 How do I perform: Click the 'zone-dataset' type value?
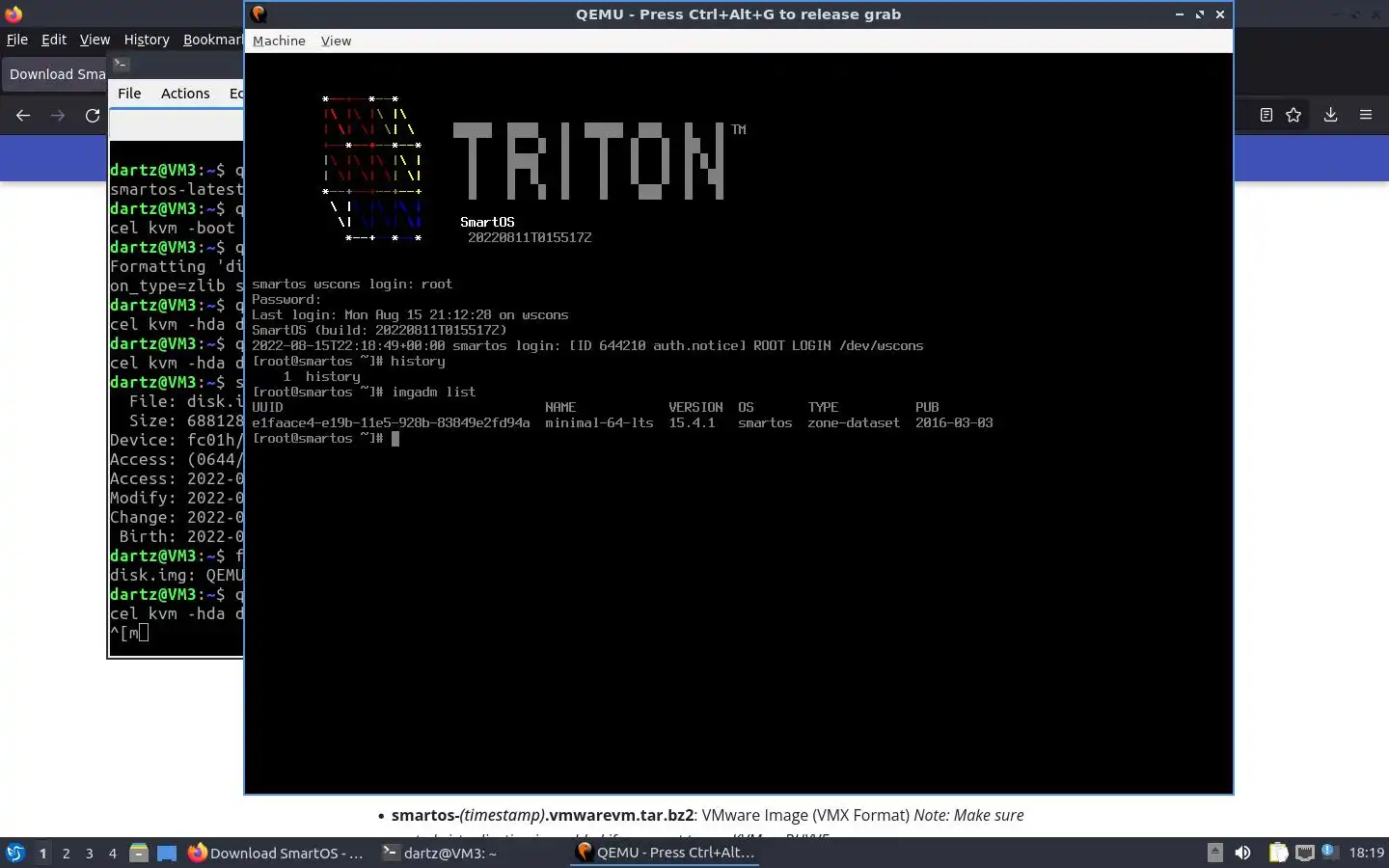point(854,422)
